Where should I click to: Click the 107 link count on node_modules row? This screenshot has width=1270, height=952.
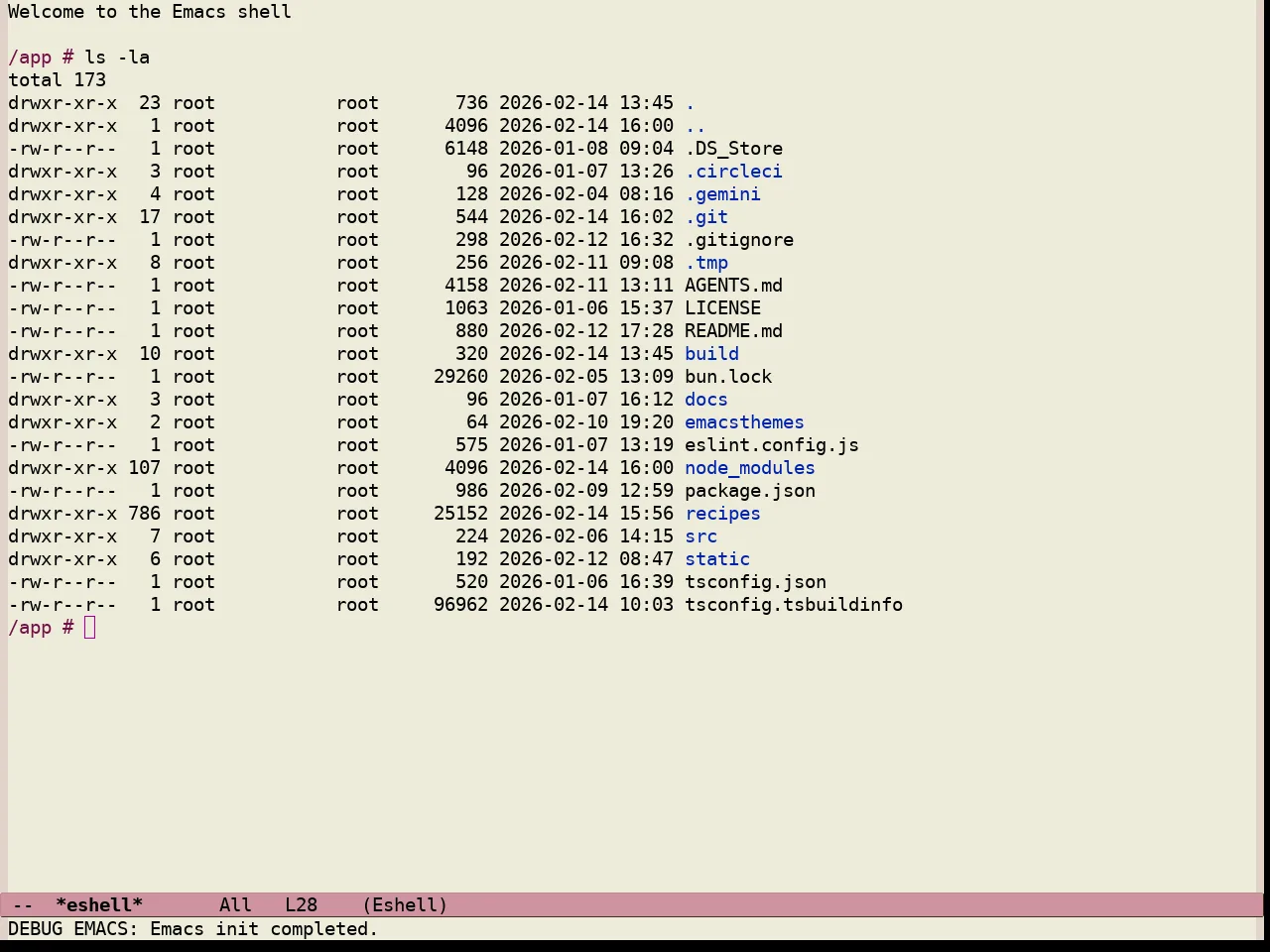click(x=144, y=468)
